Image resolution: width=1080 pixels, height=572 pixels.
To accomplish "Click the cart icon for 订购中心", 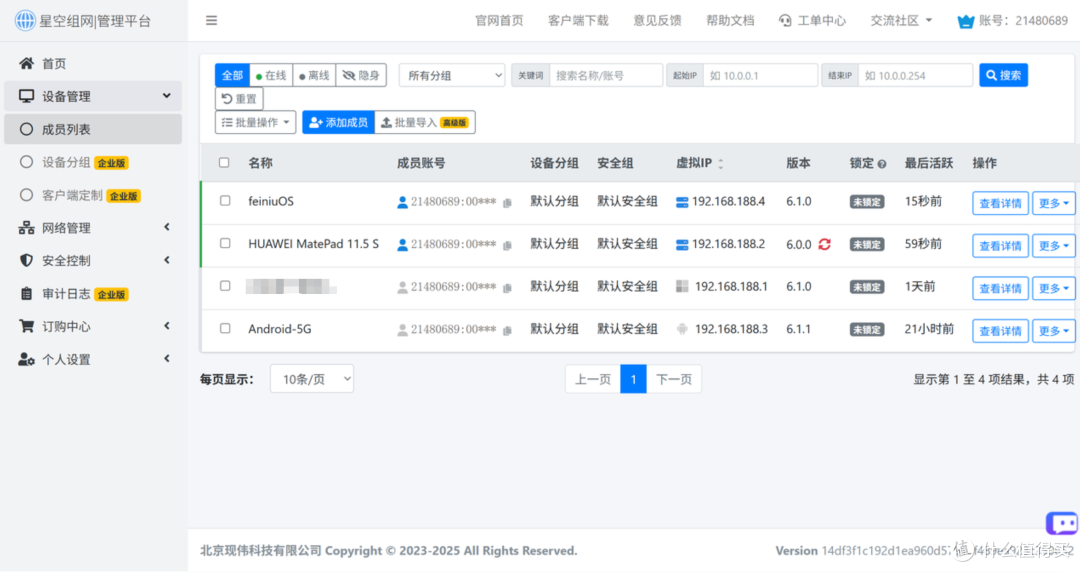I will (x=26, y=326).
